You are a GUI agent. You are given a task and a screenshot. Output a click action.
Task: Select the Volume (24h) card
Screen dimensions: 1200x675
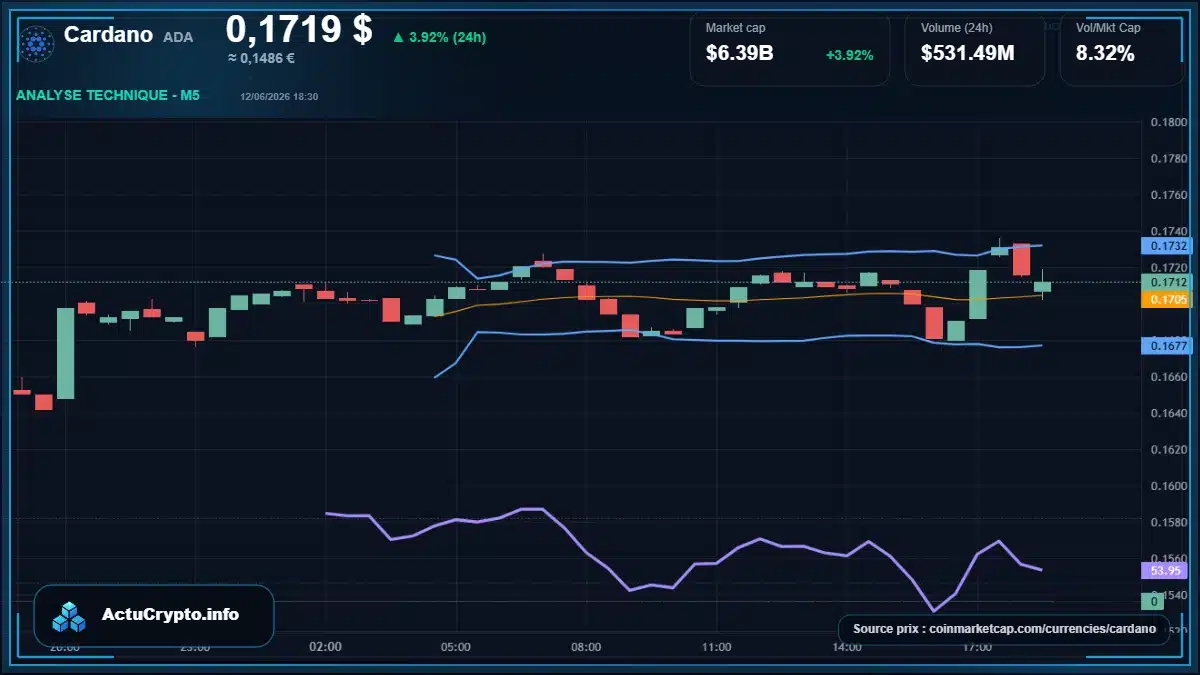[975, 48]
